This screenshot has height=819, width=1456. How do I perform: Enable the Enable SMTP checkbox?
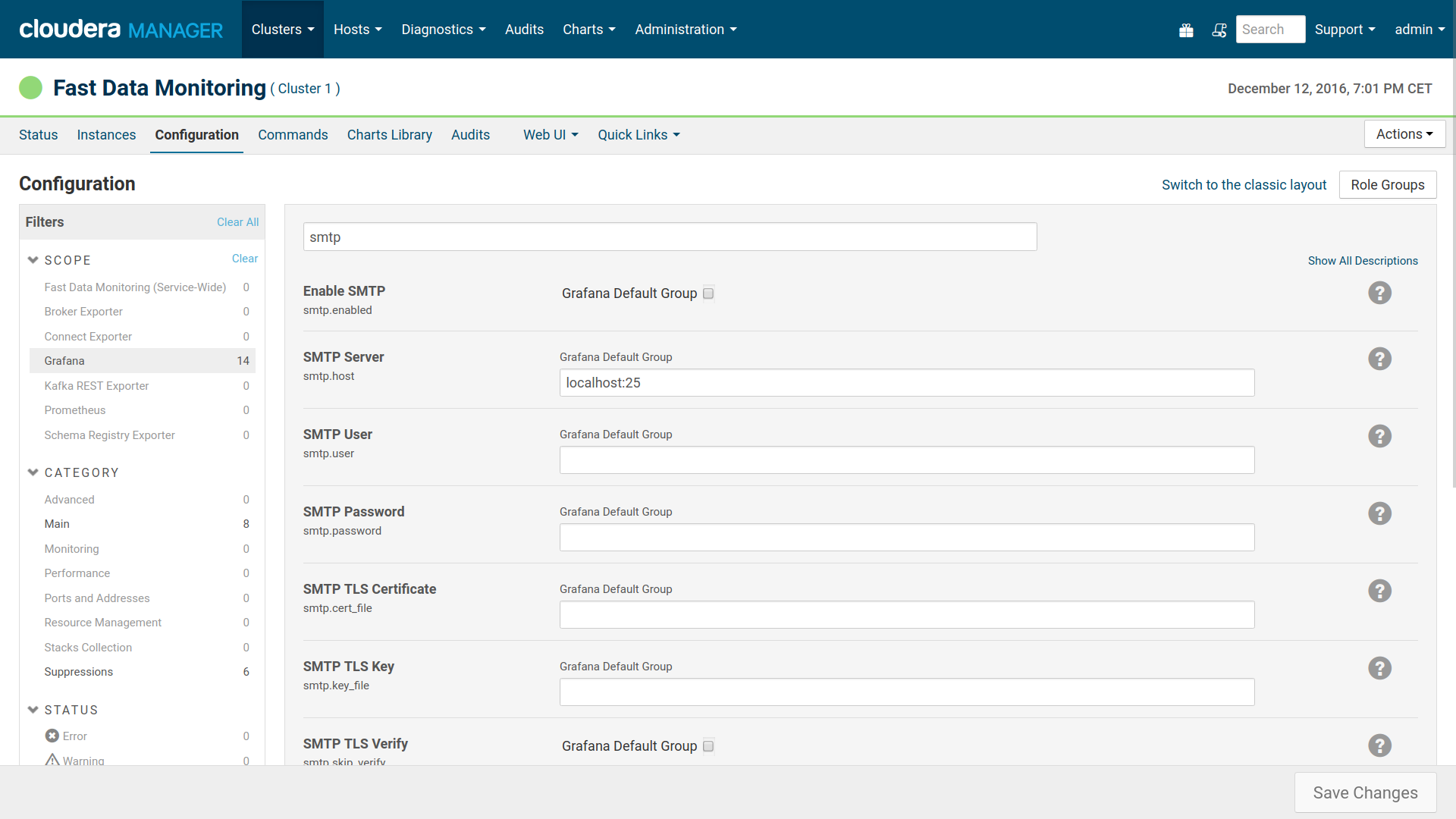coord(708,293)
